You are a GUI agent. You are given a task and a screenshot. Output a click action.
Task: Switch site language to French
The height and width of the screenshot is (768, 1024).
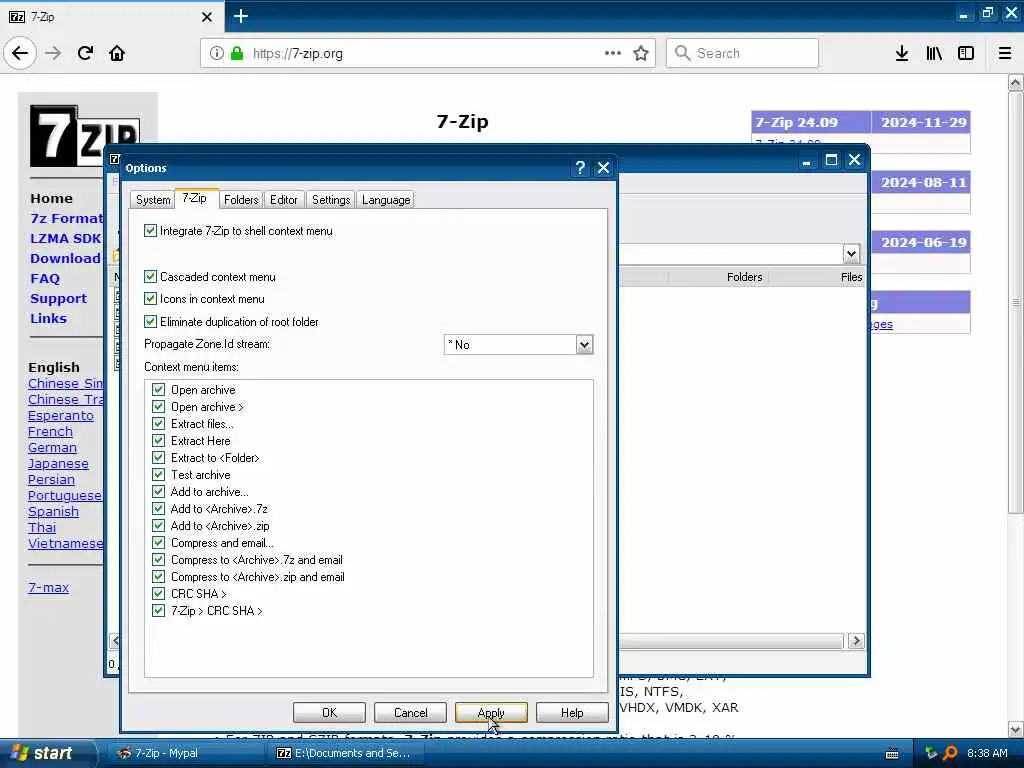point(50,432)
